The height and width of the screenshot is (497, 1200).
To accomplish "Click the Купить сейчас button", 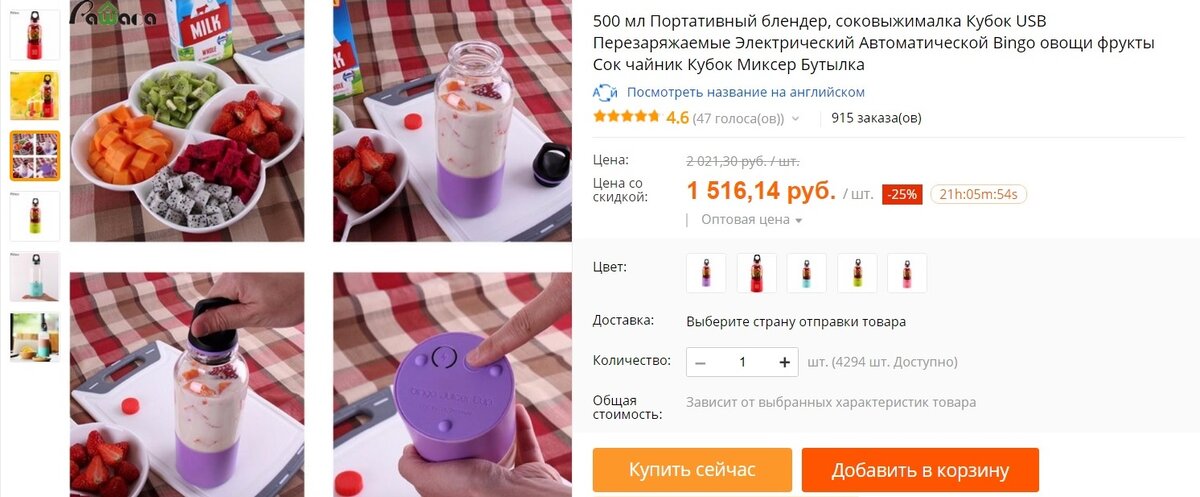I will pyautogui.click(x=692, y=470).
